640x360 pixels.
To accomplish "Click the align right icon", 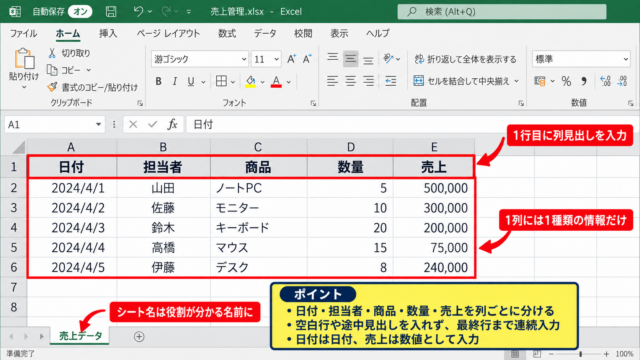I will coord(369,81).
